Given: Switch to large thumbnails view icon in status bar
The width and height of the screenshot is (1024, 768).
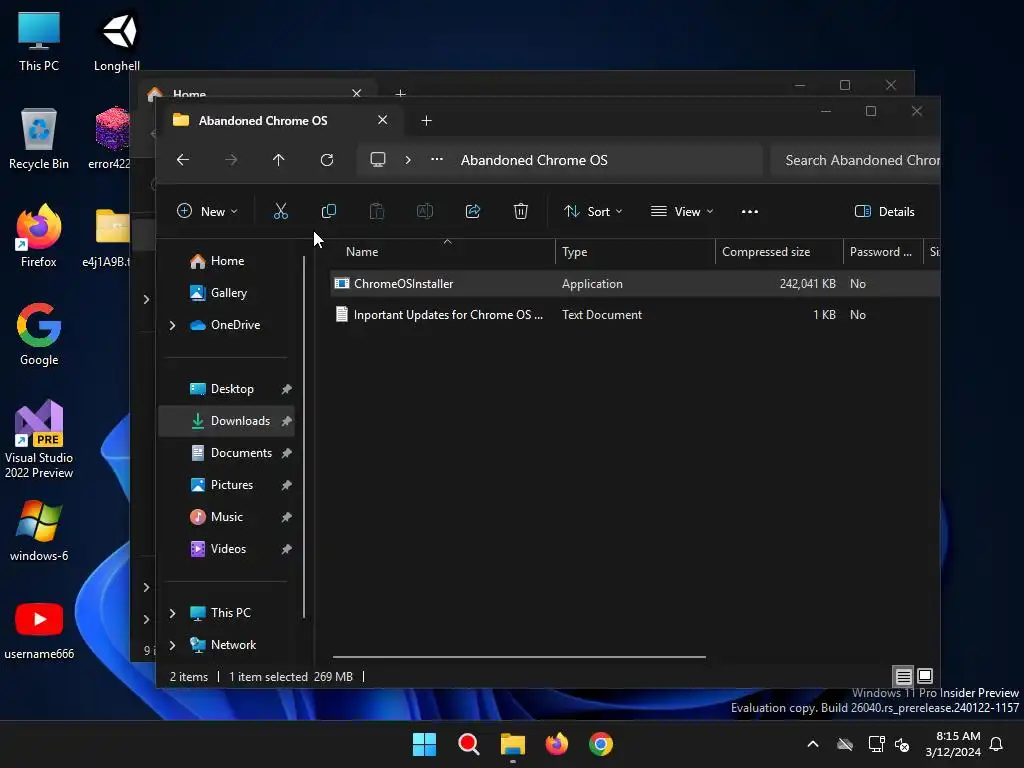Looking at the screenshot, I should pyautogui.click(x=925, y=676).
